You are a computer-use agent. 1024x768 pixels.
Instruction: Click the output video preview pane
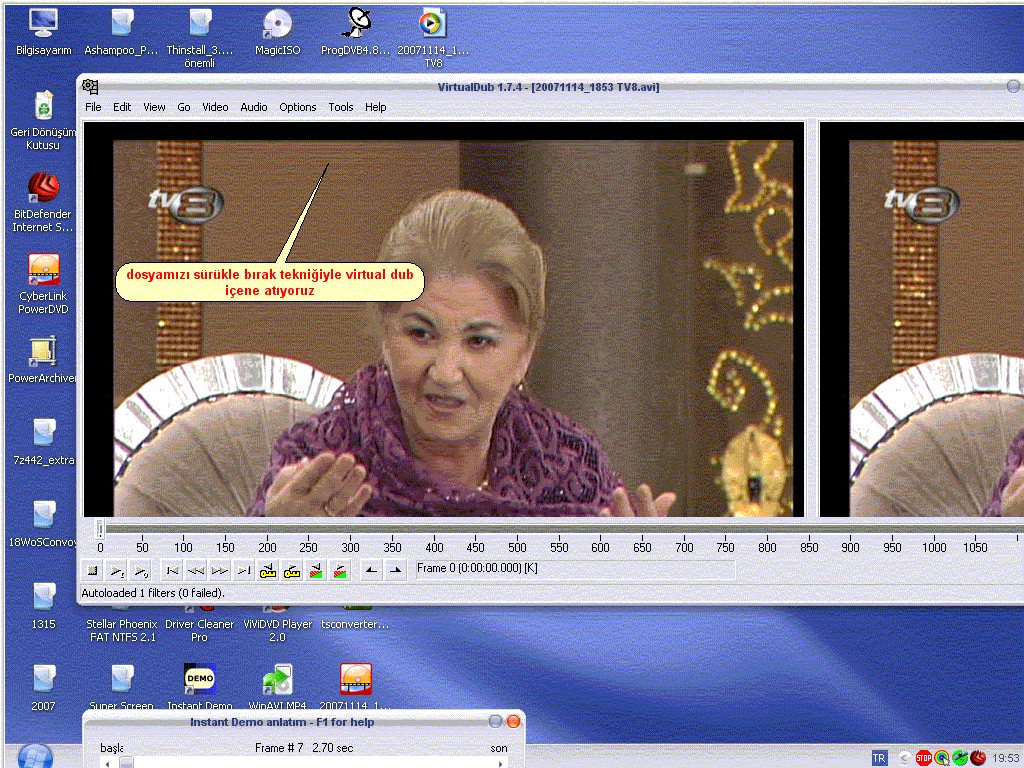click(922, 319)
